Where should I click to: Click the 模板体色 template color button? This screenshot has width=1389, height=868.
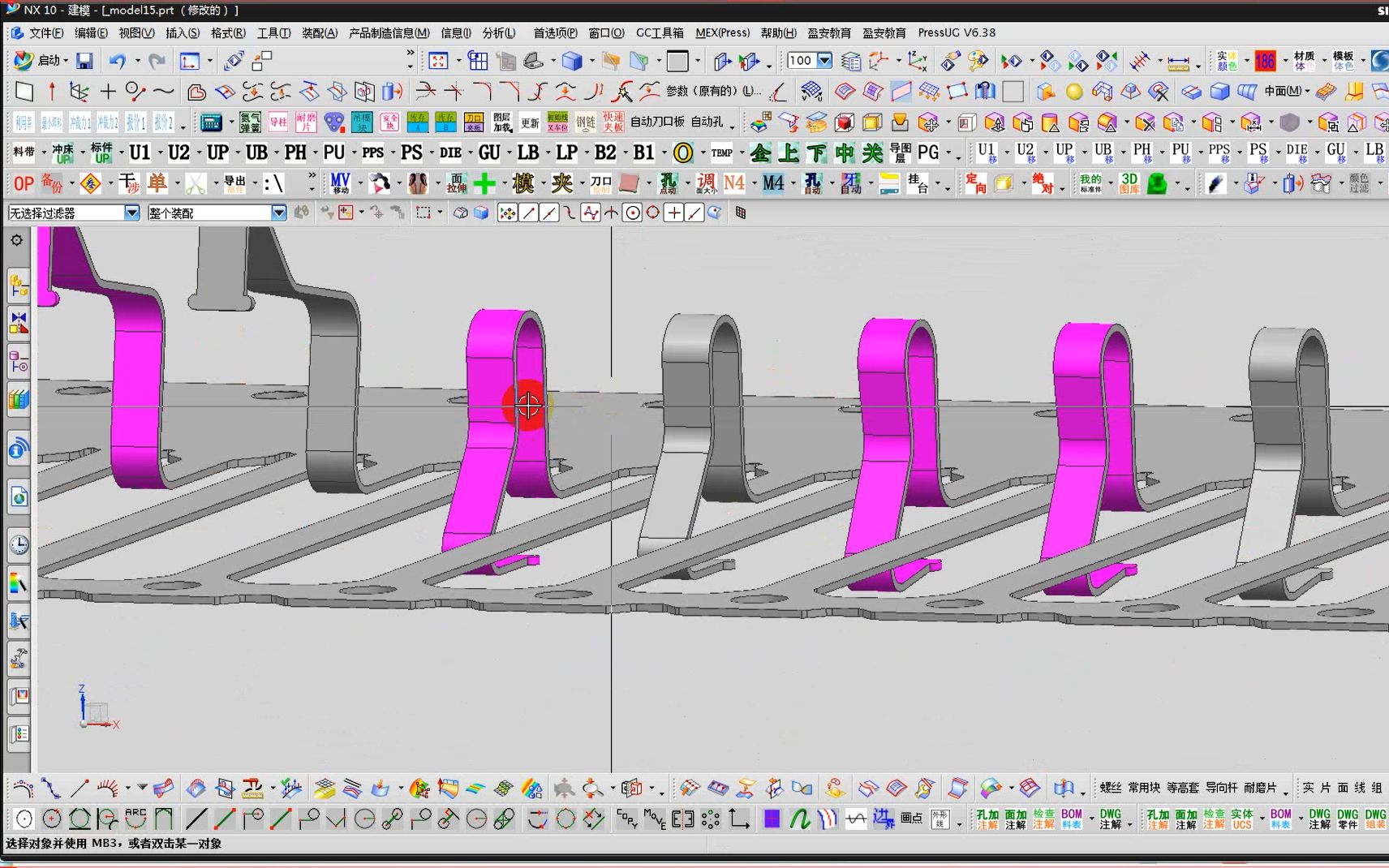coord(1343,61)
